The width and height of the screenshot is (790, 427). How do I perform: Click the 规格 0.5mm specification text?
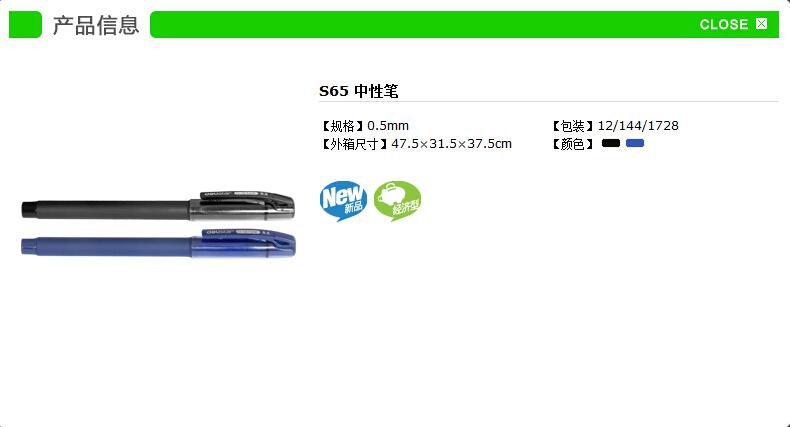point(364,126)
